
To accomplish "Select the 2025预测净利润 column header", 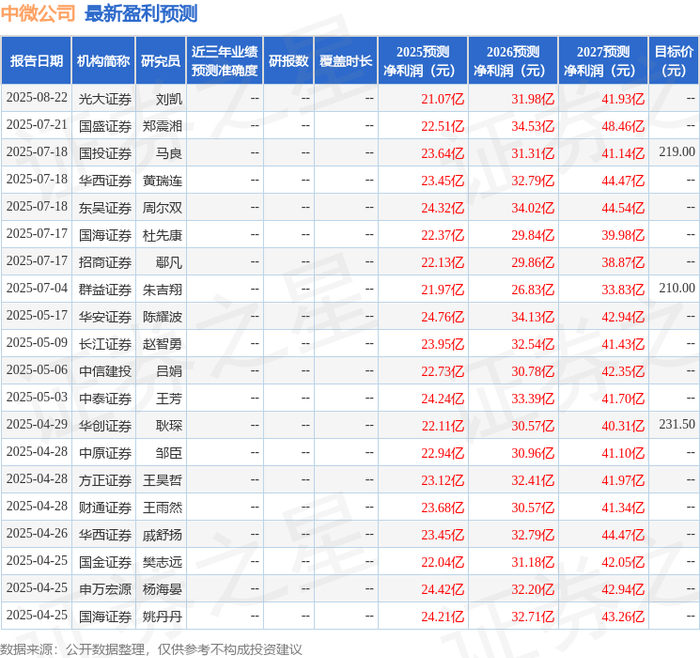I will coord(423,61).
